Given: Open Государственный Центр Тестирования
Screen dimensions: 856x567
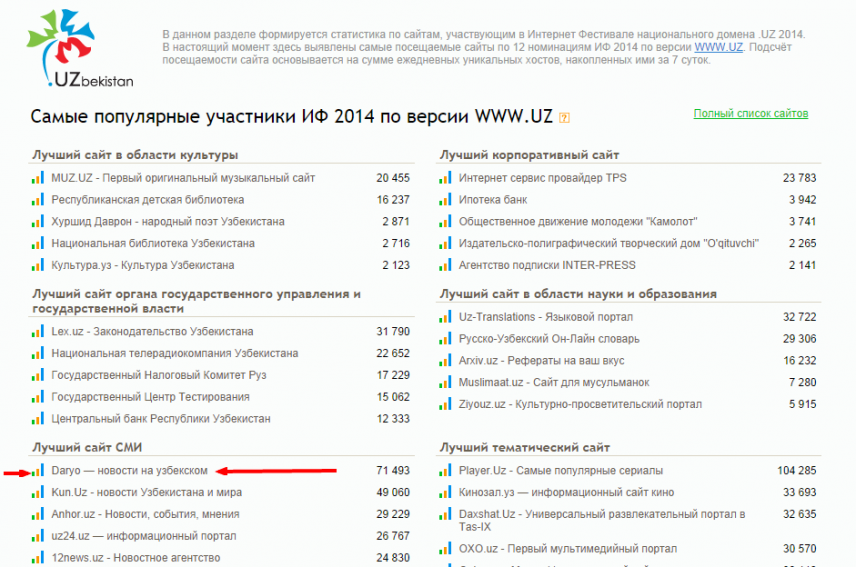Looking at the screenshot, I should pyautogui.click(x=150, y=397).
